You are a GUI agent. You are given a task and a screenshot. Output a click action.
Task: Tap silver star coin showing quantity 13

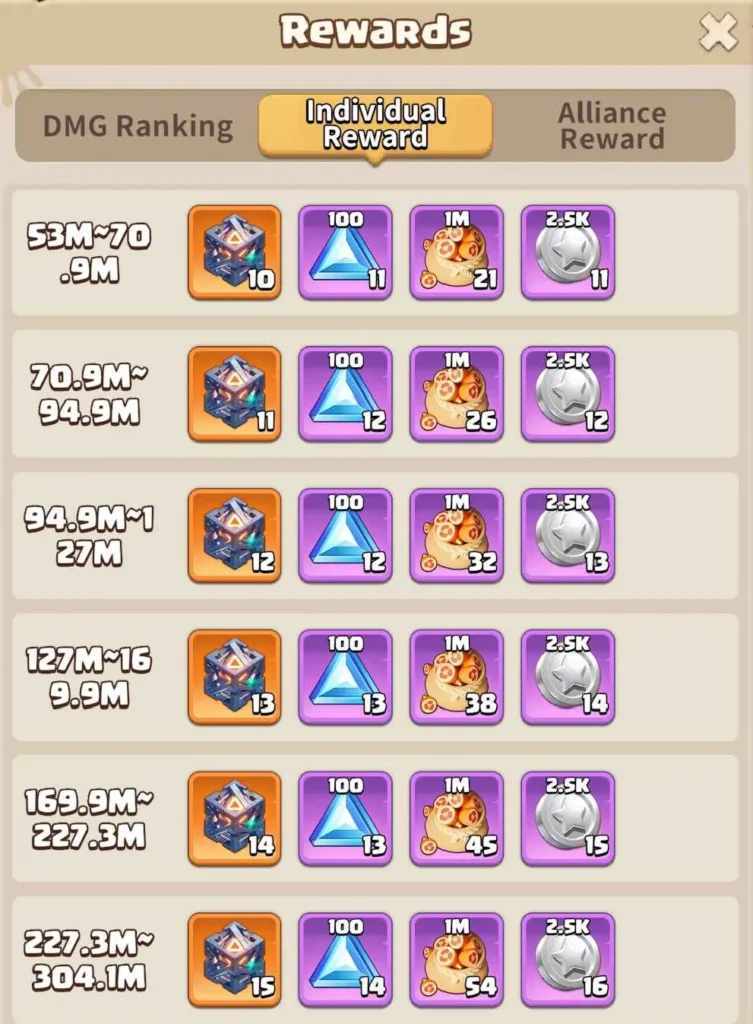(568, 536)
